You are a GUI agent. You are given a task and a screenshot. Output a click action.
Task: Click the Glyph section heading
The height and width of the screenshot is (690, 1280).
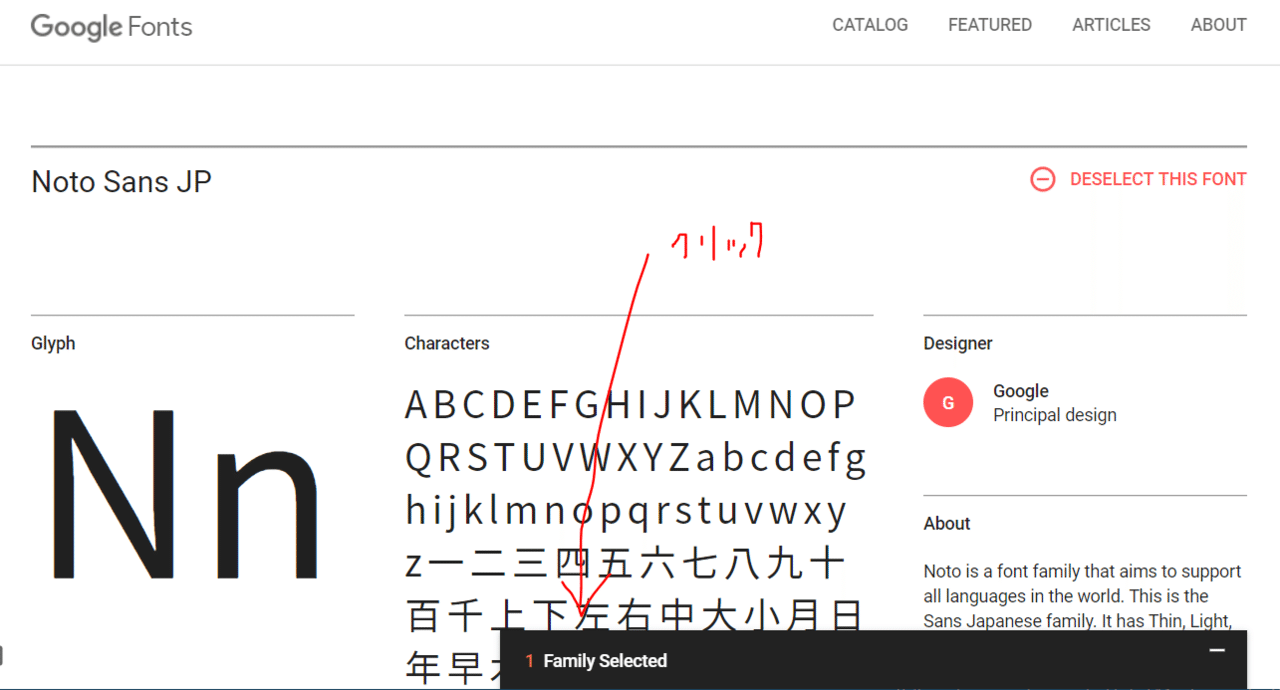coord(53,343)
